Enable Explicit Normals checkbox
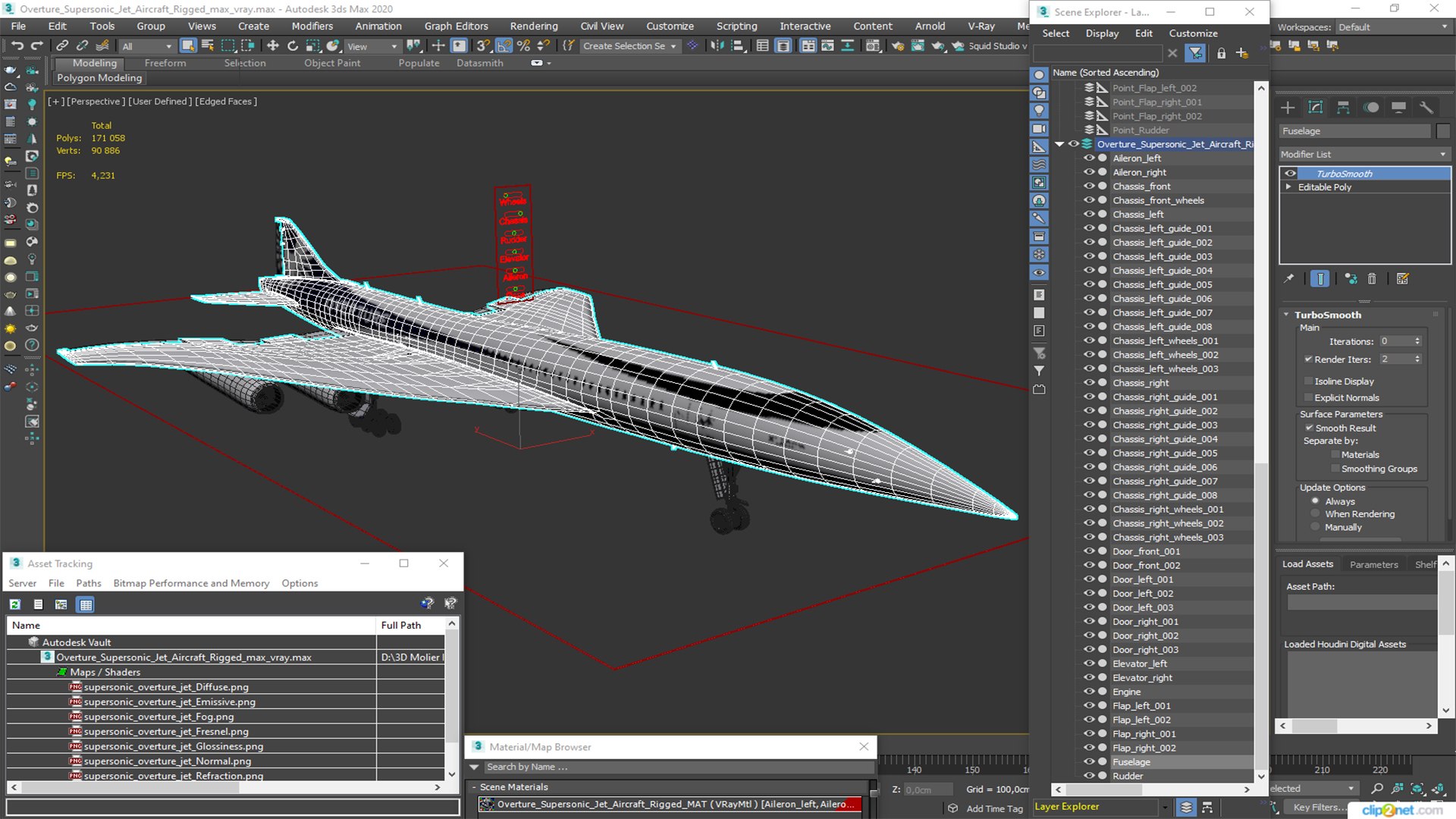Screen dimensions: 1456x819 point(1308,398)
